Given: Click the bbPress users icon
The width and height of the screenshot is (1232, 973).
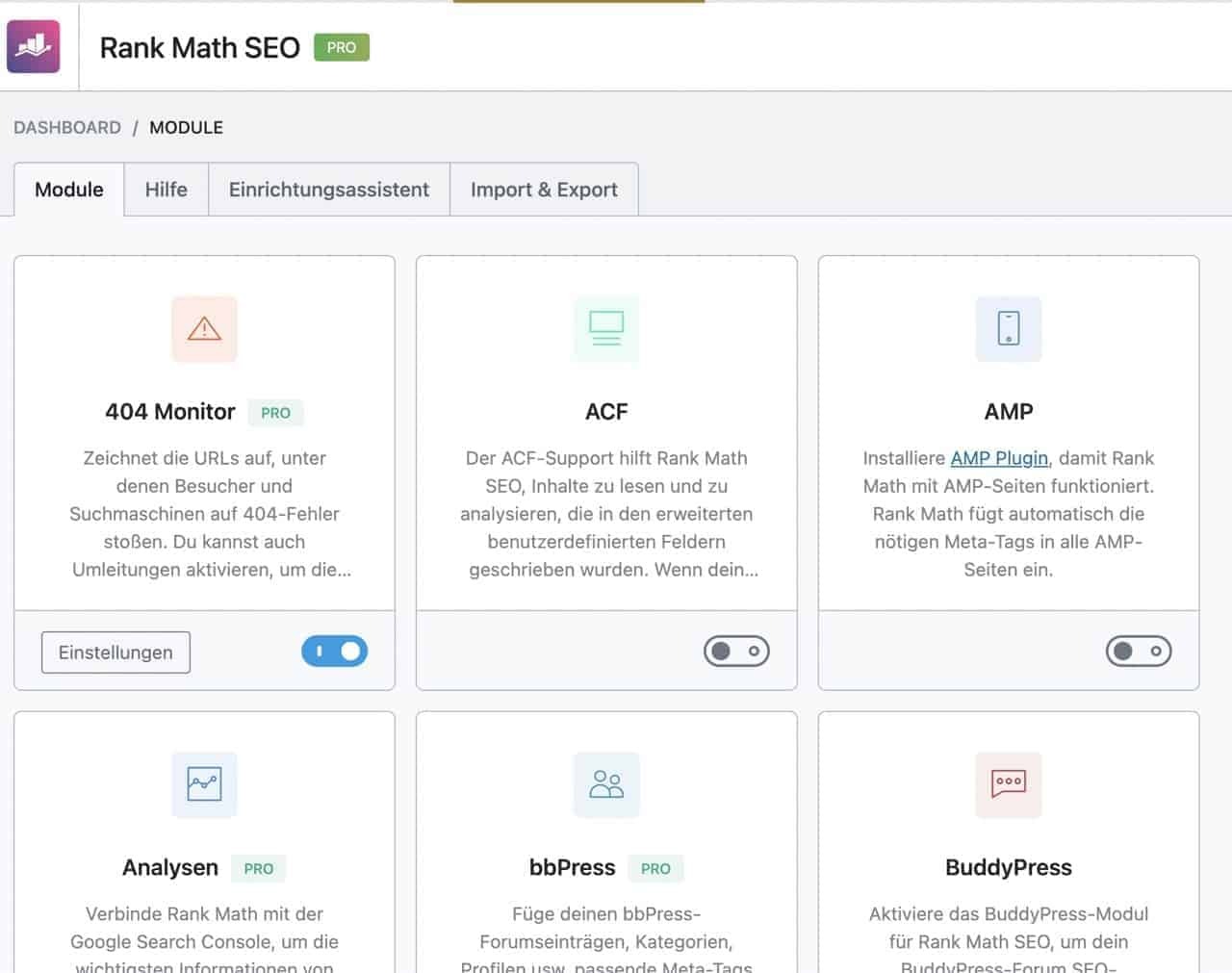Looking at the screenshot, I should (606, 784).
